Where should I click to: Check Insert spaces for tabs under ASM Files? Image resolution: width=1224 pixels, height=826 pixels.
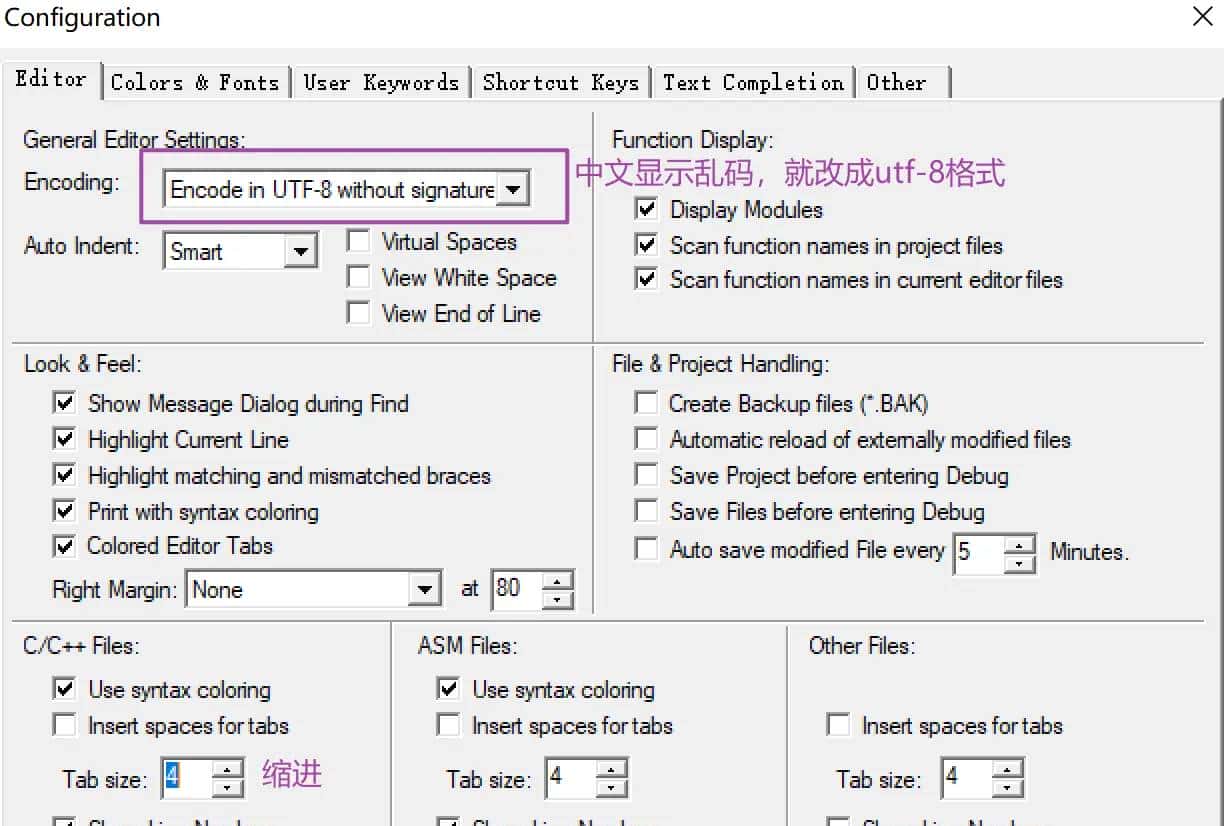449,726
